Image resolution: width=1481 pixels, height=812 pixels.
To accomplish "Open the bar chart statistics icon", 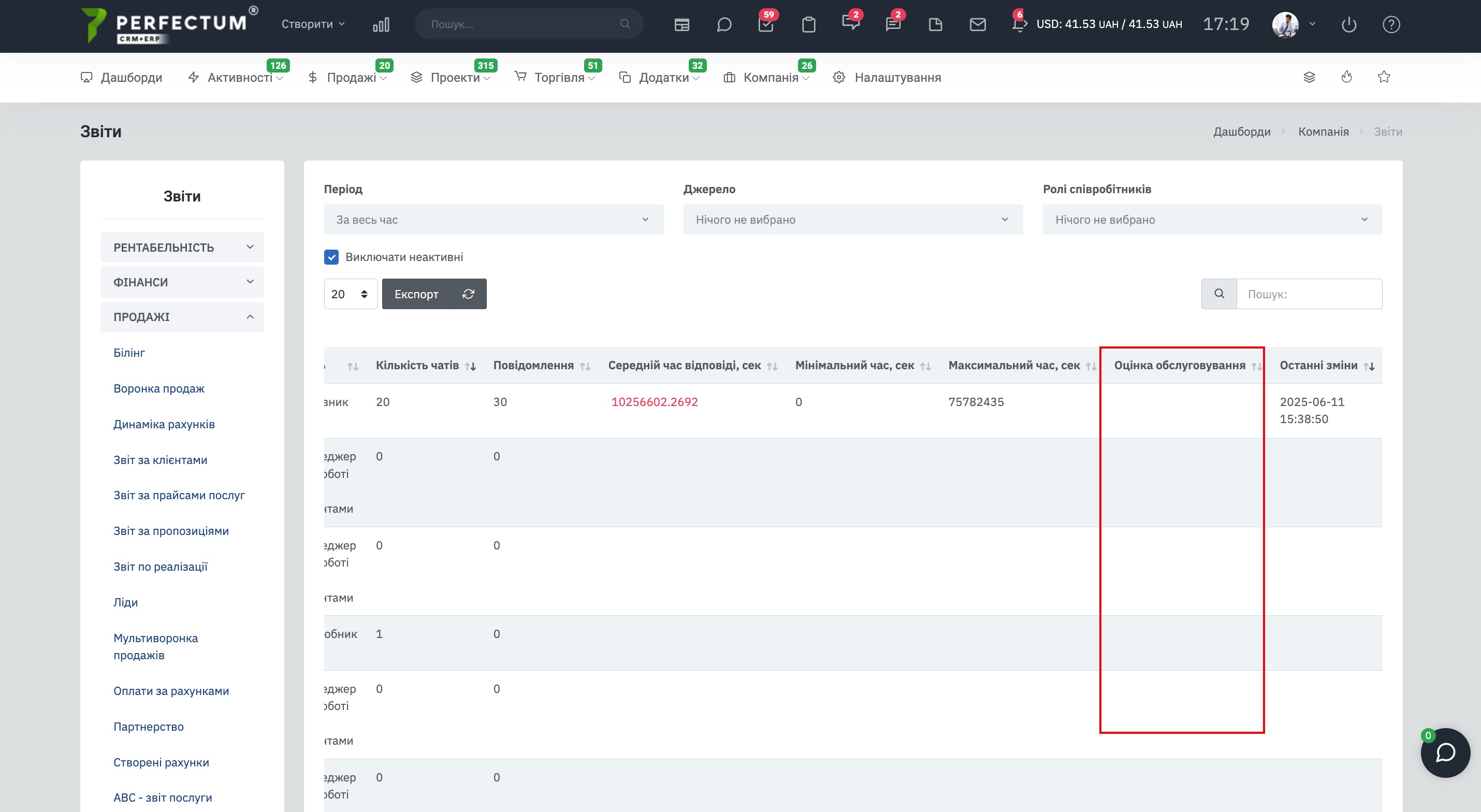I will point(381,24).
